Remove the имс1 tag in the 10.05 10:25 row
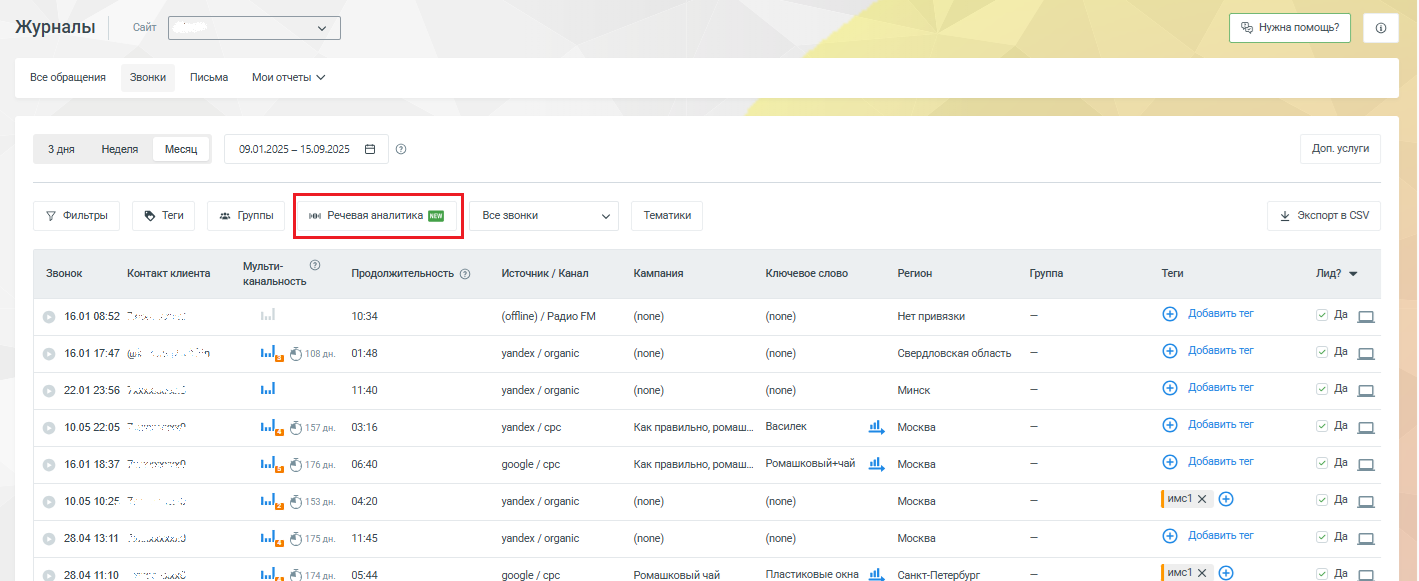Image resolution: width=1419 pixels, height=581 pixels. coord(1202,499)
